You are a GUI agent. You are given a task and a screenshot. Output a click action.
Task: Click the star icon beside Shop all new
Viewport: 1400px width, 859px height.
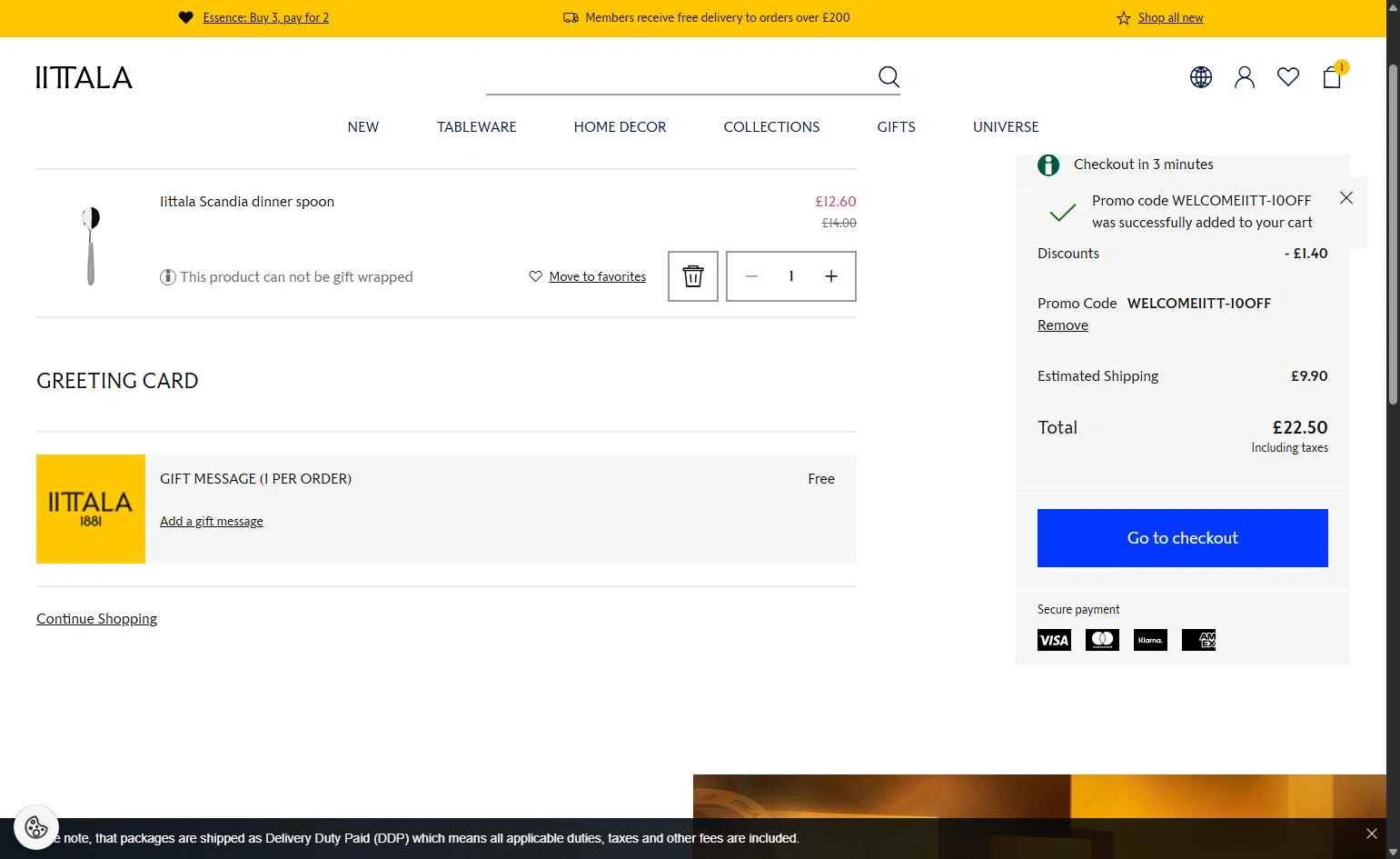point(1124,18)
